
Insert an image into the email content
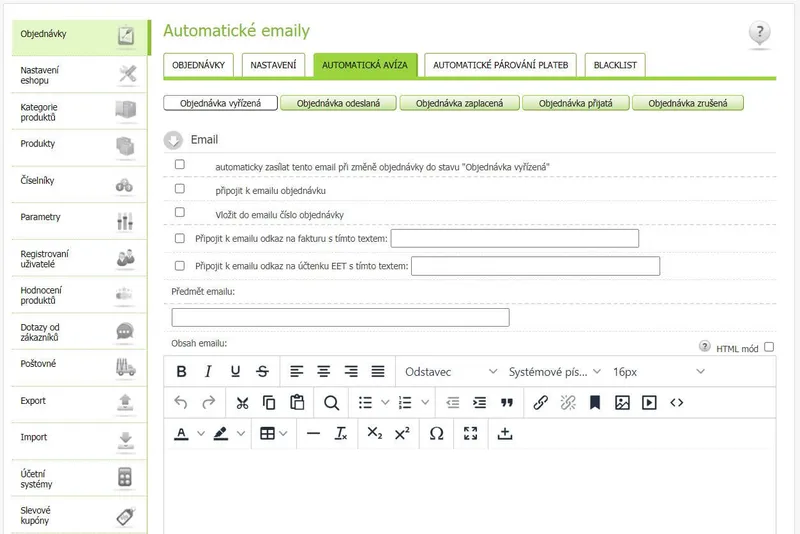pyautogui.click(x=622, y=403)
